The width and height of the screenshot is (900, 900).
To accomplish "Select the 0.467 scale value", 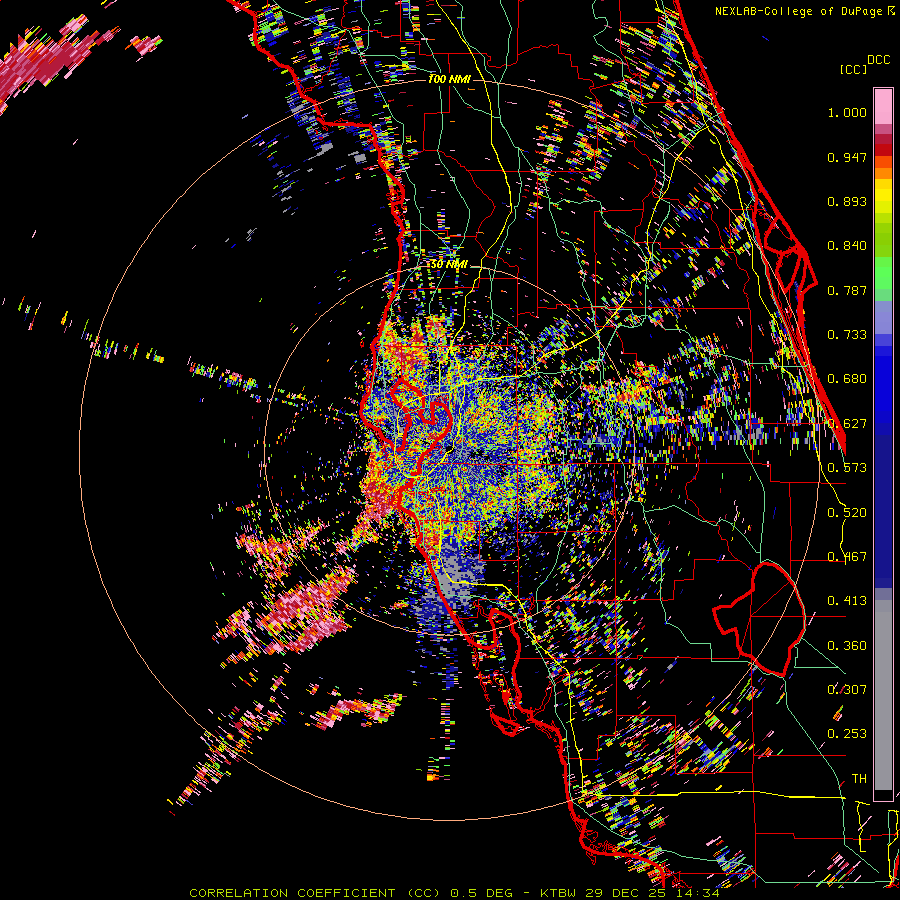I will (x=847, y=557).
